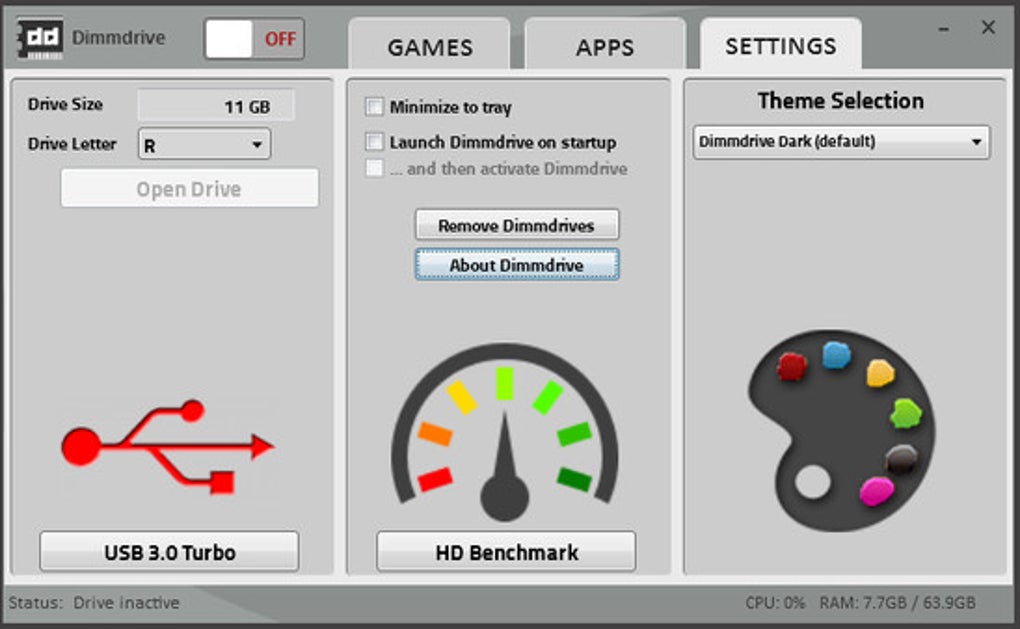Check the 'and then activate Dimmdrive' box
Image resolution: width=1020 pixels, height=629 pixels.
point(375,168)
